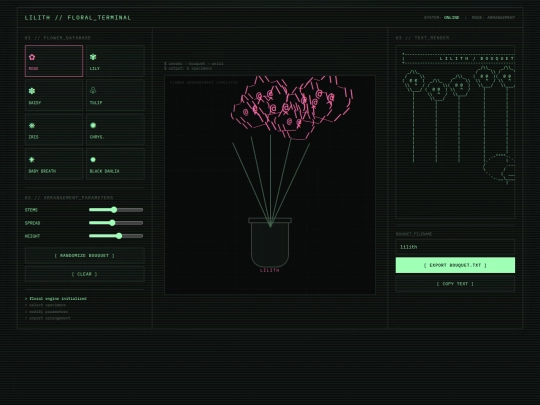
Task: Click the 'SYSTEM: ONLINE' status text
Action: pos(442,18)
